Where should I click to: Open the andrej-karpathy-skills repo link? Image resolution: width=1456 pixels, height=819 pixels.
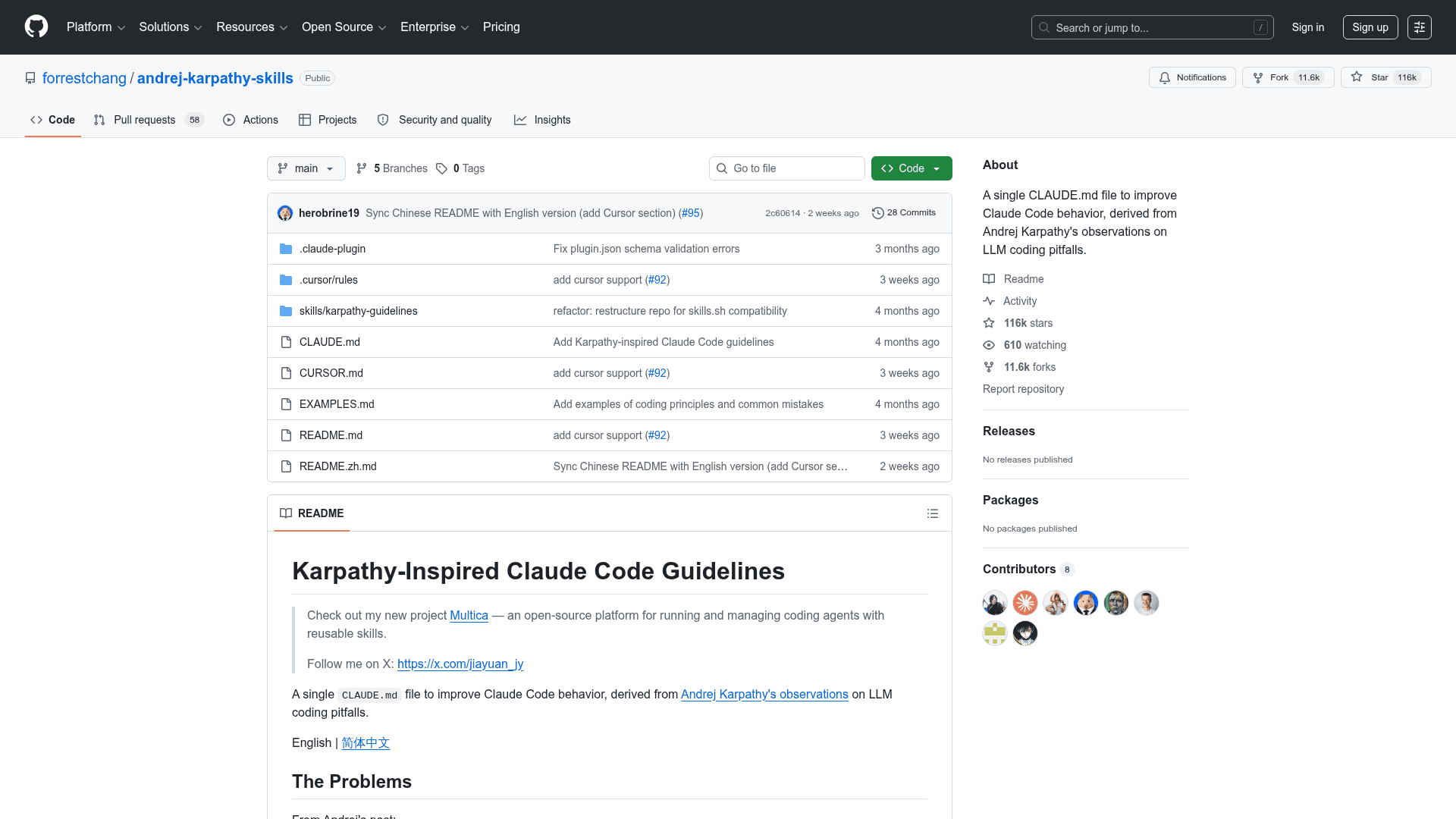point(215,78)
